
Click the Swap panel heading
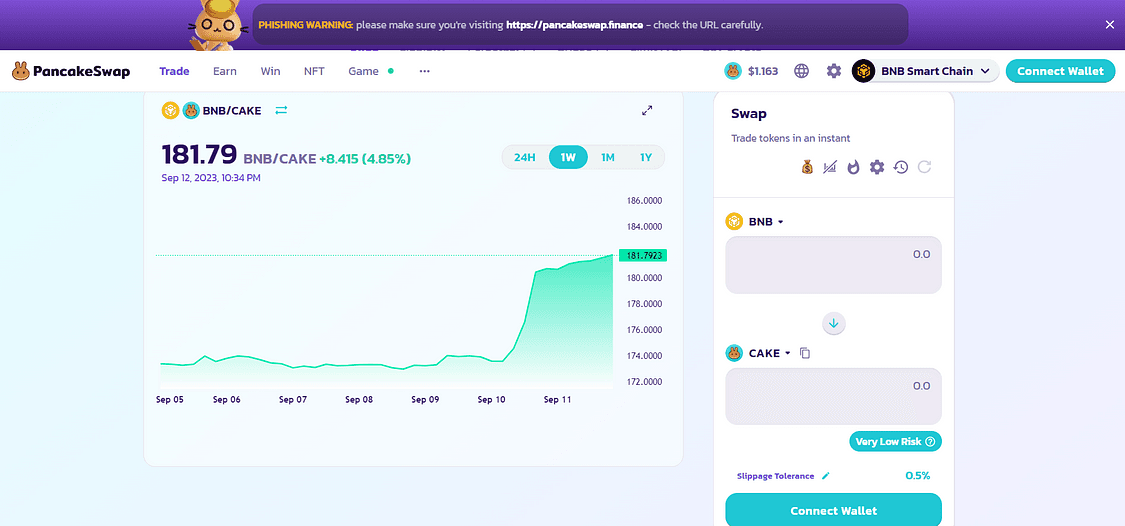point(749,113)
